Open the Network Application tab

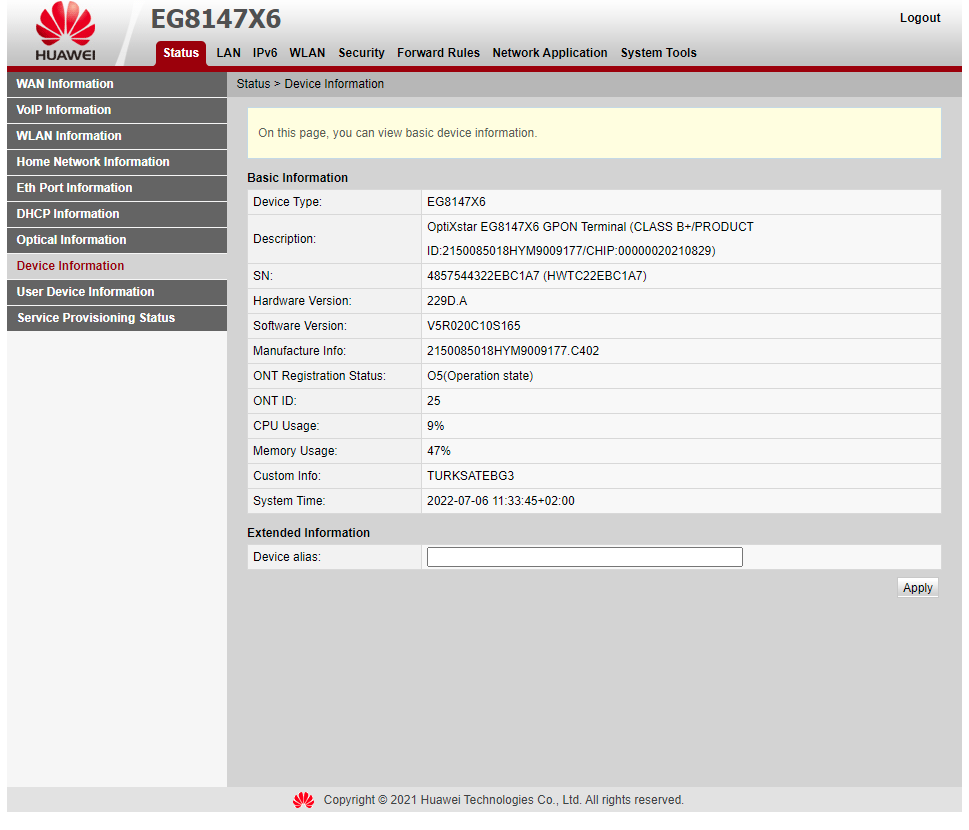550,53
